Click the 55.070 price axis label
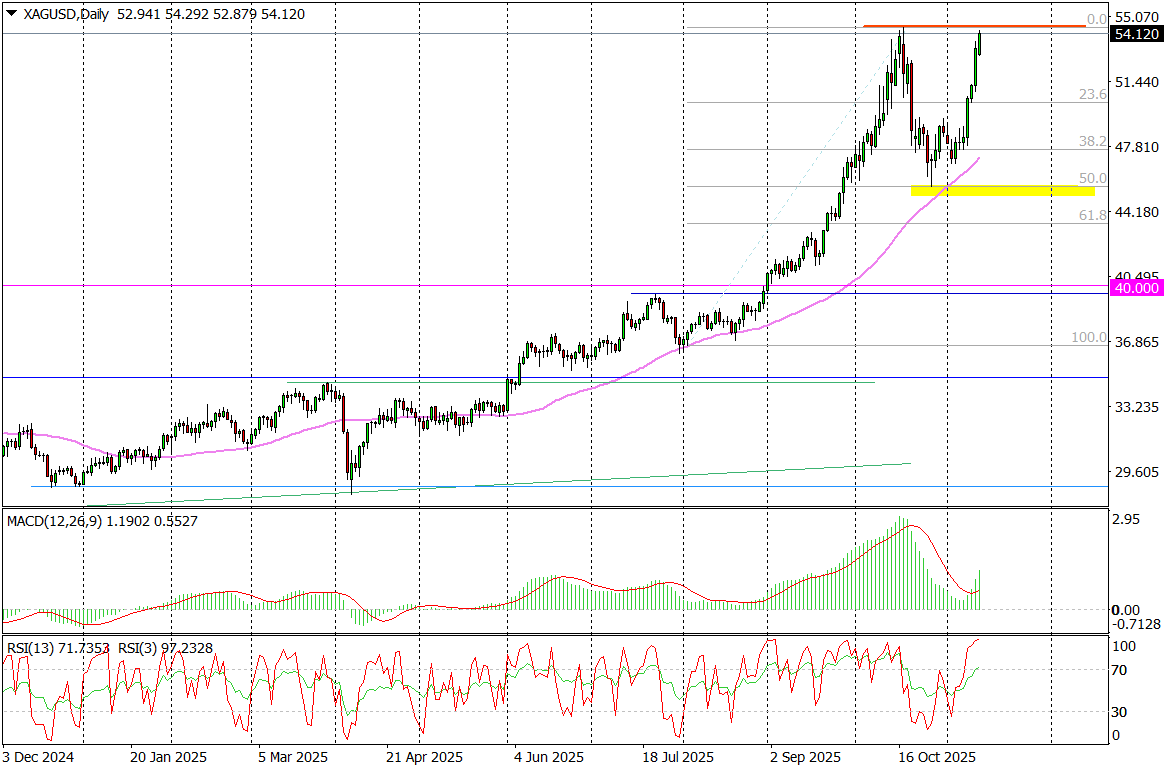 (x=1136, y=18)
